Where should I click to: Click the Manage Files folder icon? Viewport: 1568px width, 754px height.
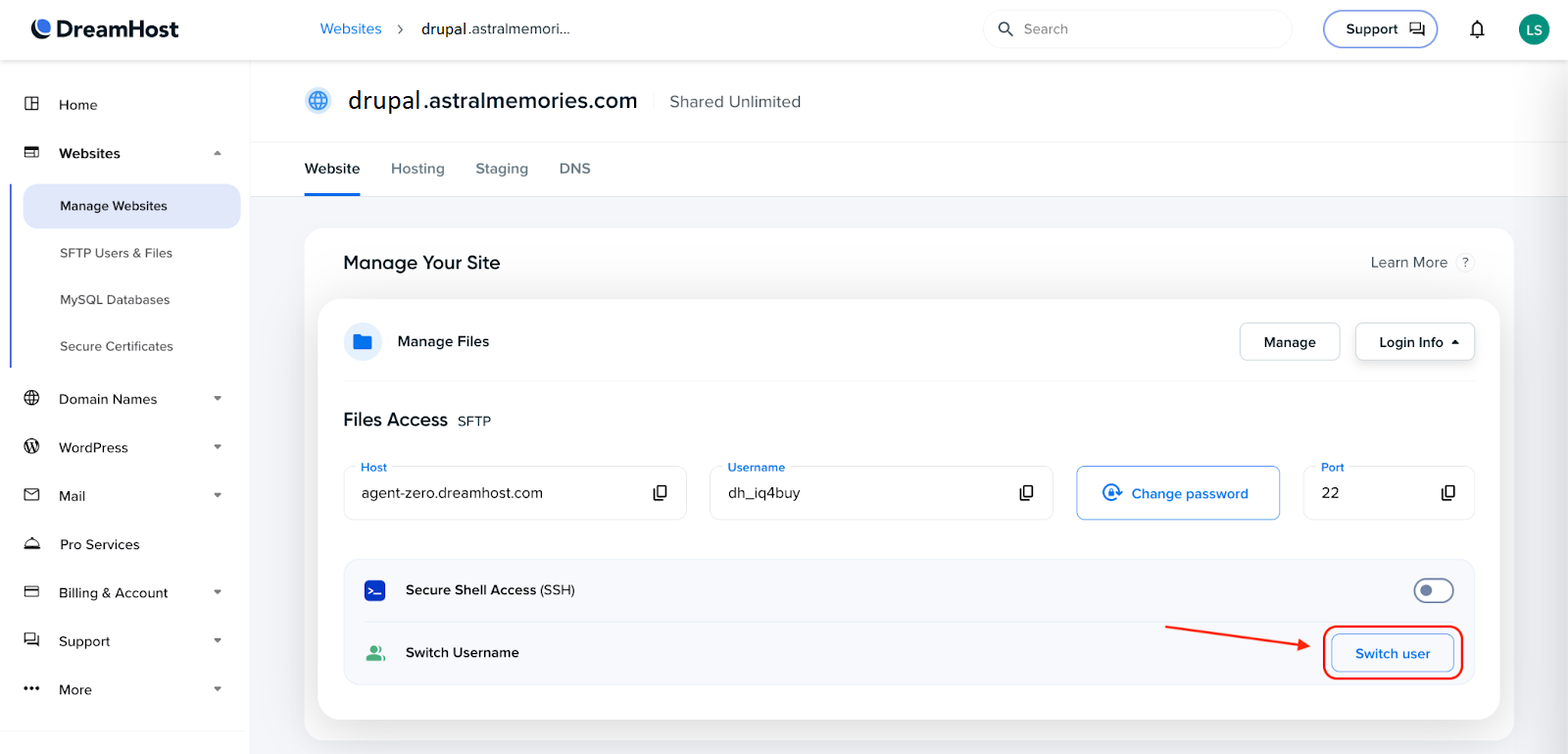[363, 342]
